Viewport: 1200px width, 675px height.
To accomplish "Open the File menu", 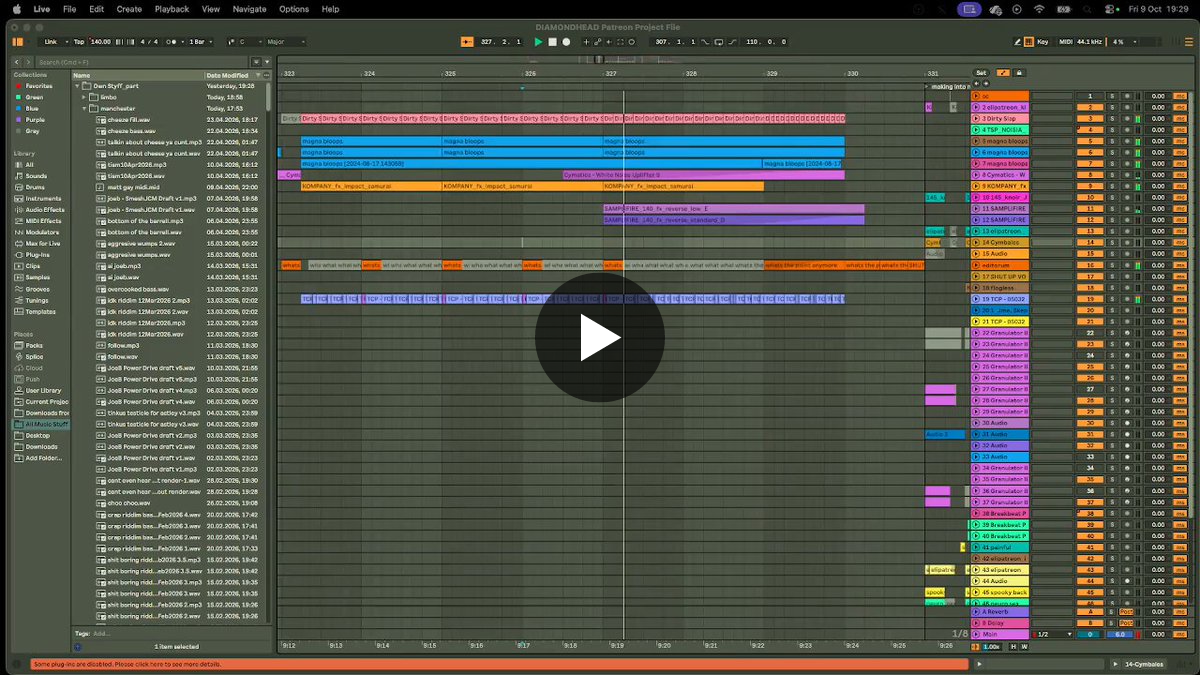I will [69, 9].
